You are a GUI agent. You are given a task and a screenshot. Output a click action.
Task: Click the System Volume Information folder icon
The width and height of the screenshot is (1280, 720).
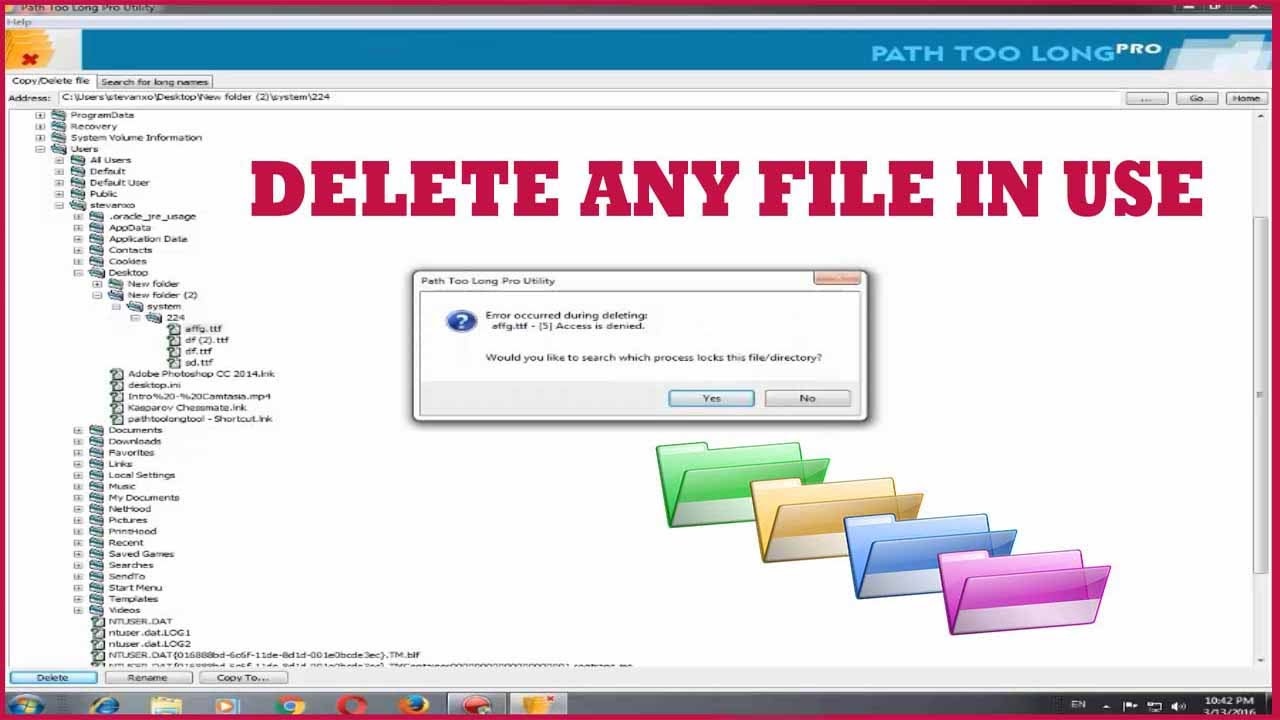[x=59, y=137]
